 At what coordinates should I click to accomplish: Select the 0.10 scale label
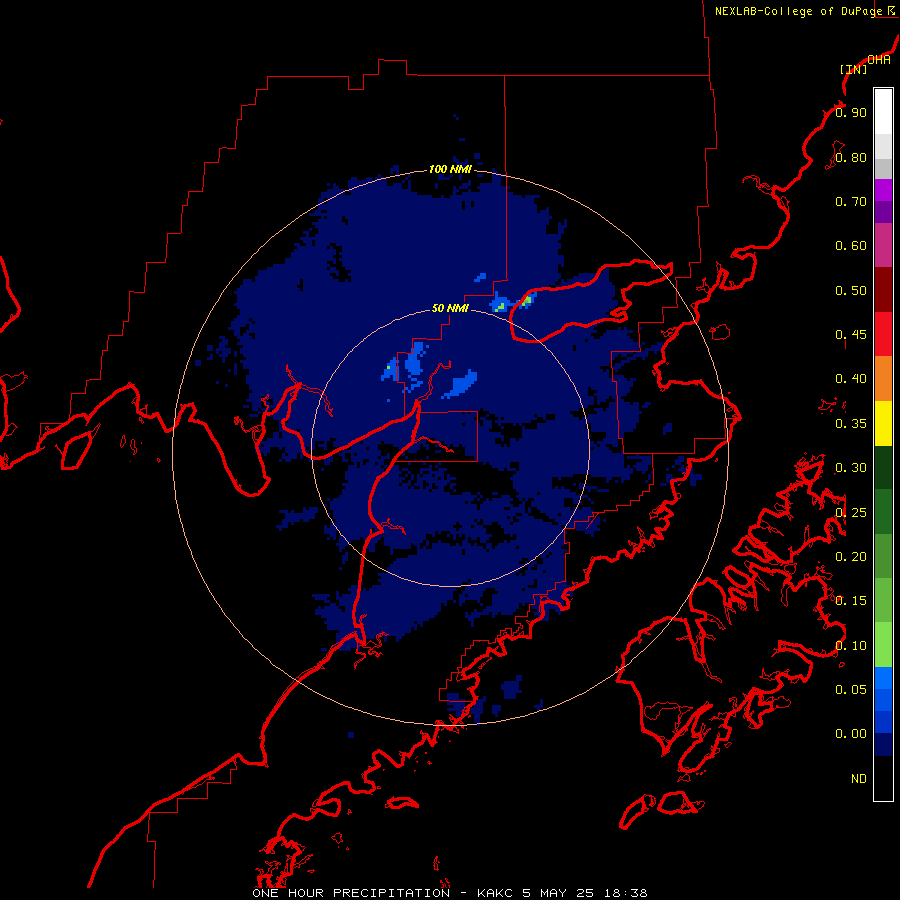[x=851, y=646]
